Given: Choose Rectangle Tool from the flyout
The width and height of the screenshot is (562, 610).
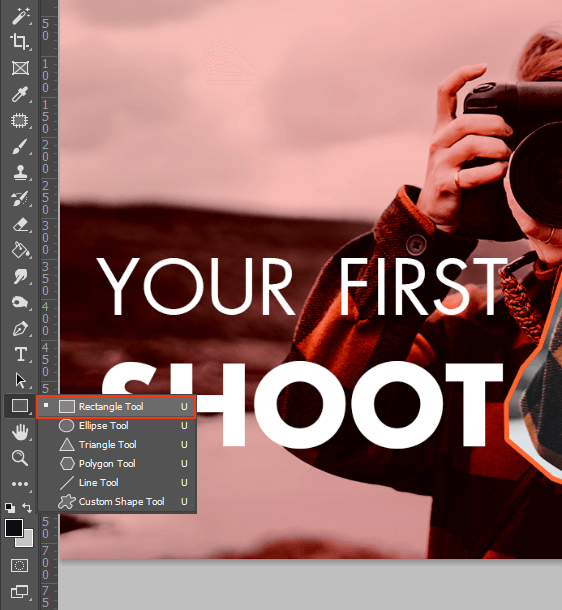Looking at the screenshot, I should pyautogui.click(x=116, y=407).
